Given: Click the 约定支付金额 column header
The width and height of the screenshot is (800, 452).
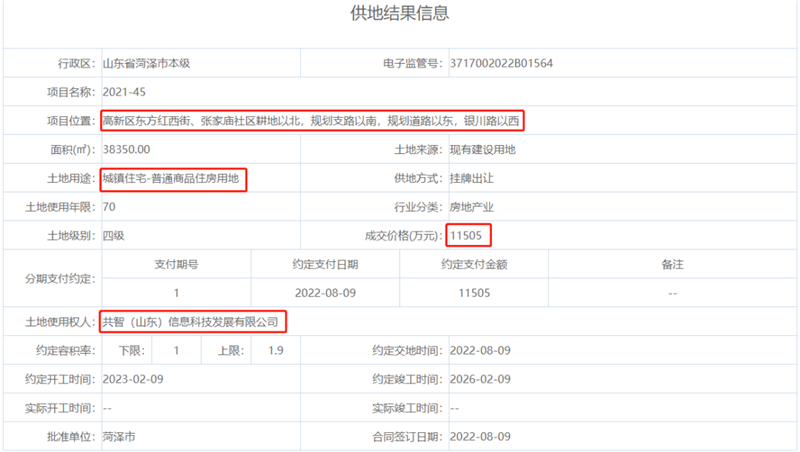Looking at the screenshot, I should (x=474, y=264).
